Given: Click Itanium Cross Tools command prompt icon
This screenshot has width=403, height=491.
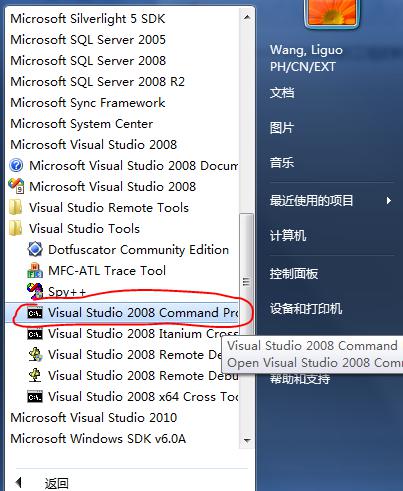Looking at the screenshot, I should coord(35,334).
